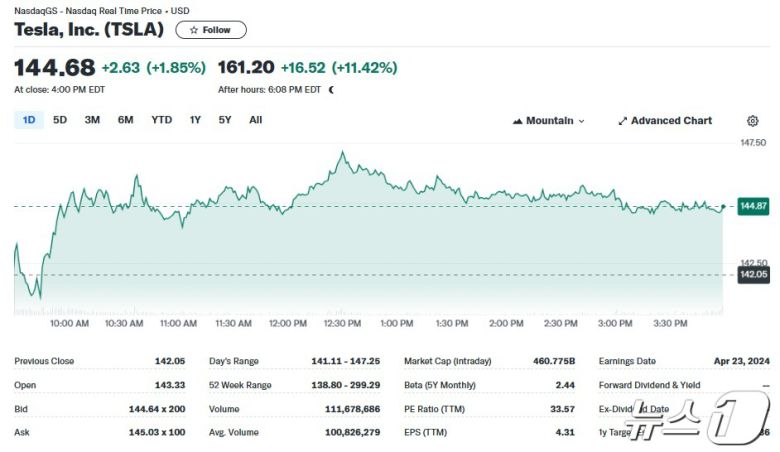
Task: Select the 1D time range tab
Action: point(29,120)
